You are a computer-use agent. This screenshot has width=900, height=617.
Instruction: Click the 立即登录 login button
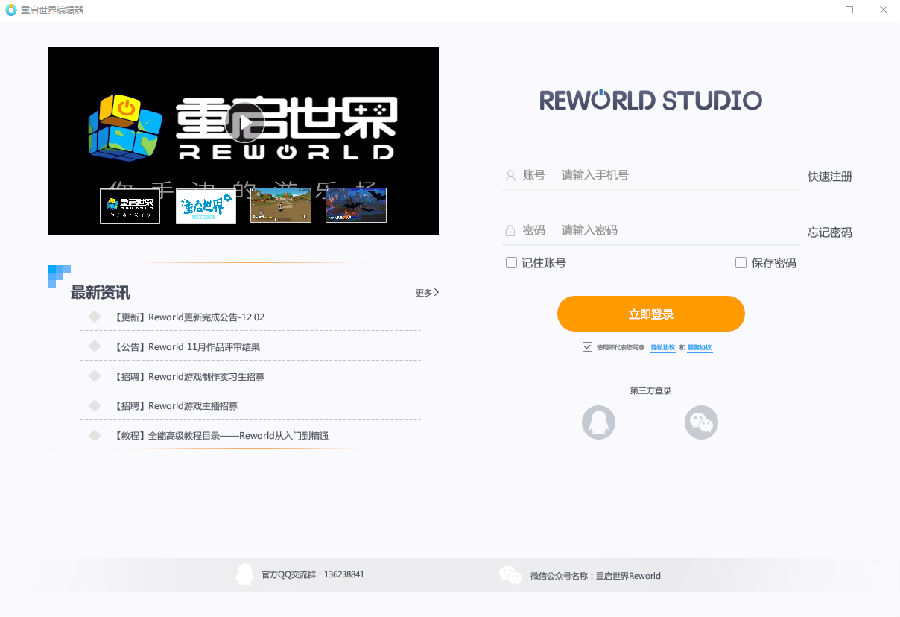coord(651,314)
